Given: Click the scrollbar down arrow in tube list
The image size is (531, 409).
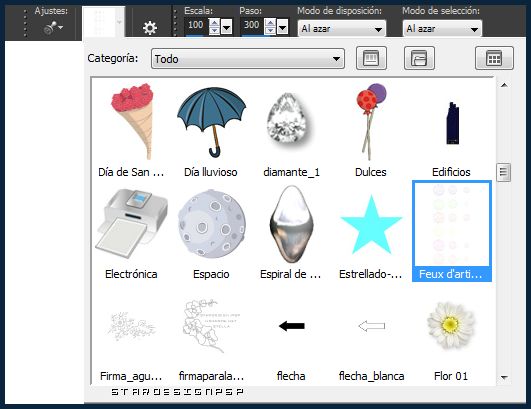Looking at the screenshot, I should coord(504,377).
